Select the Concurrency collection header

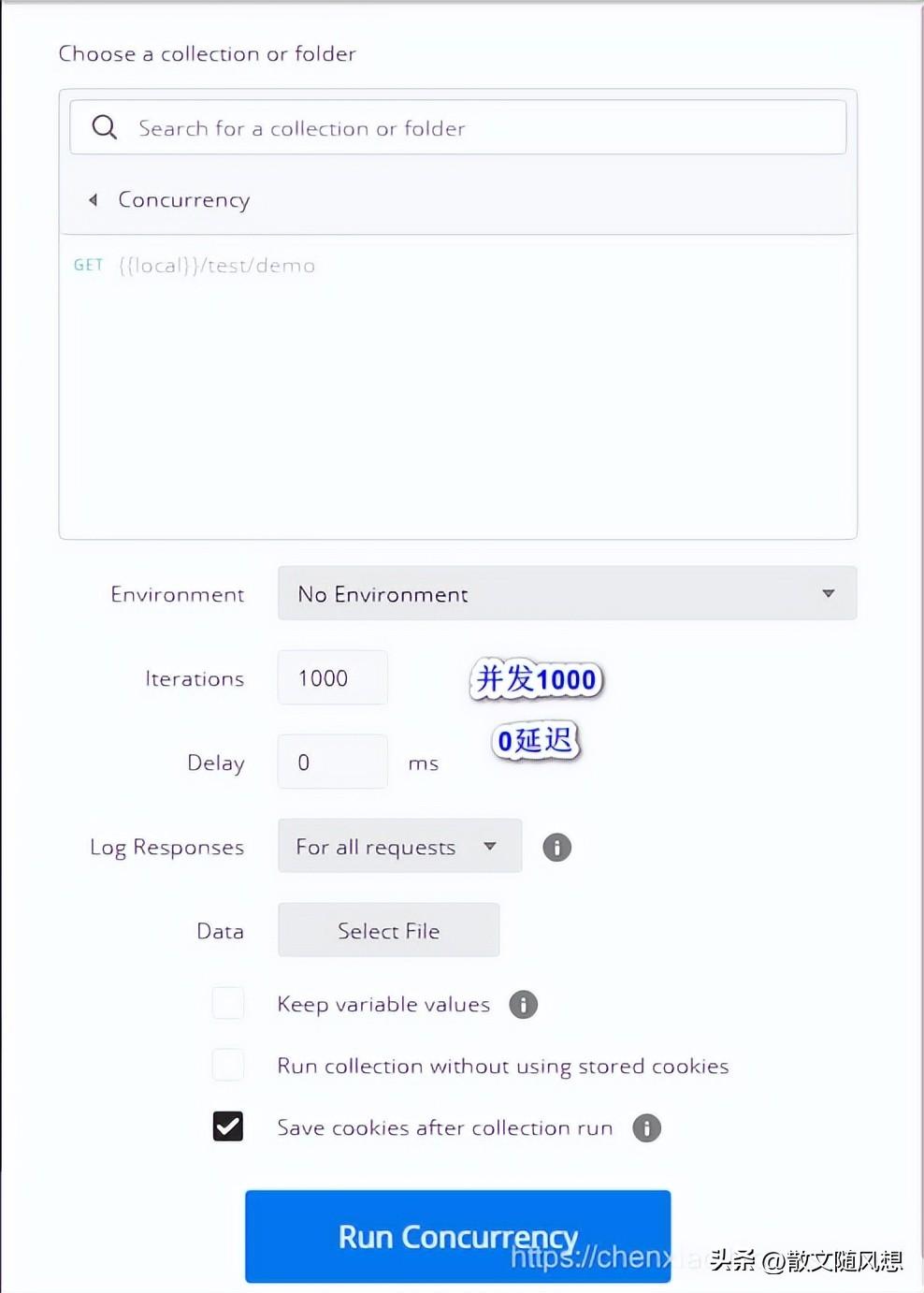click(x=458, y=199)
